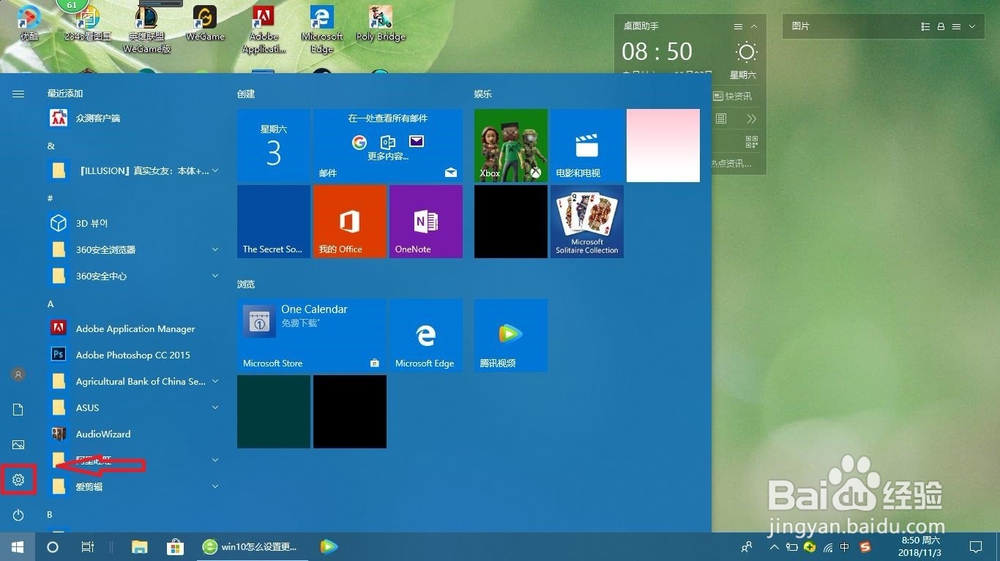Screen dimensions: 1000x561
Task: Expand the 360安全中心 folder chevron
Action: pyautogui.click(x=215, y=275)
